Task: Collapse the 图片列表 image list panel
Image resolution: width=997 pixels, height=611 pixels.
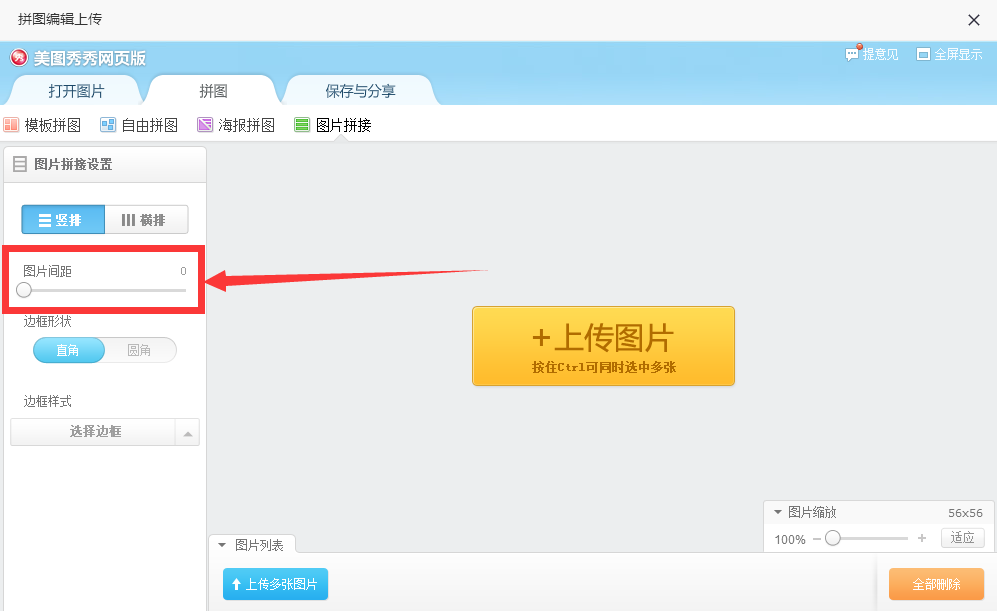Action: (223, 545)
